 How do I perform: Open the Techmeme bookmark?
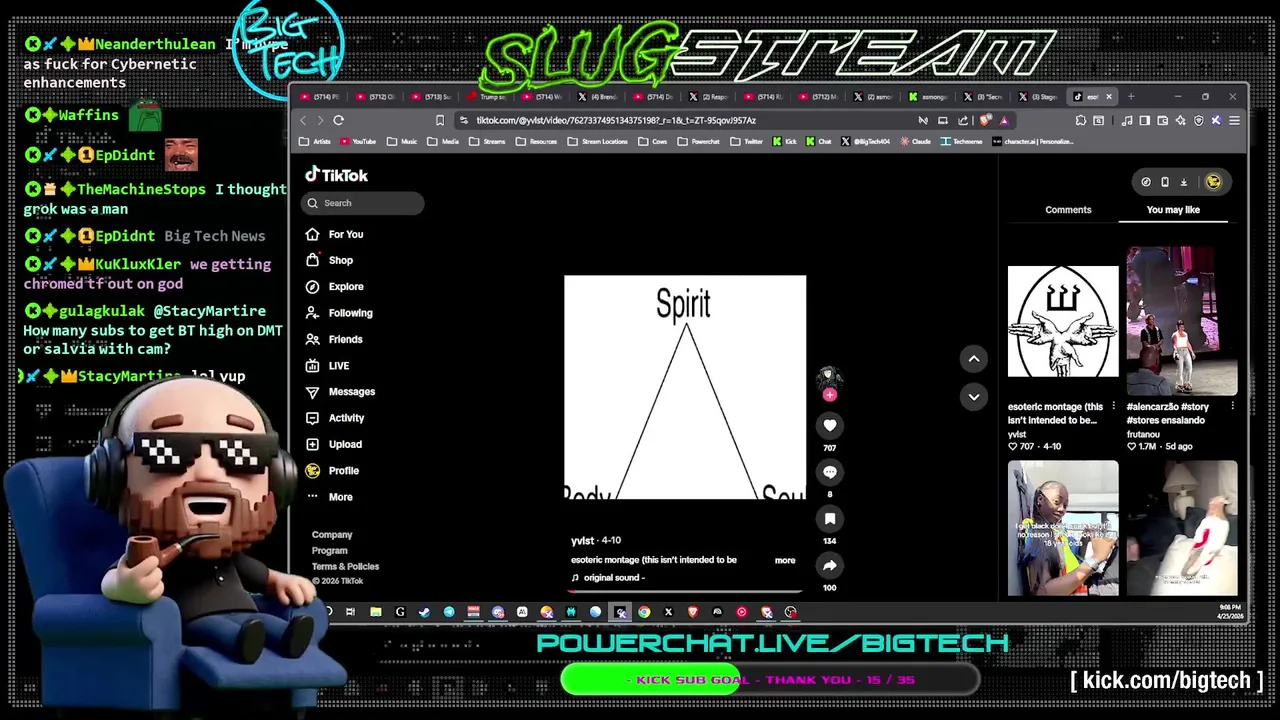coord(962,142)
